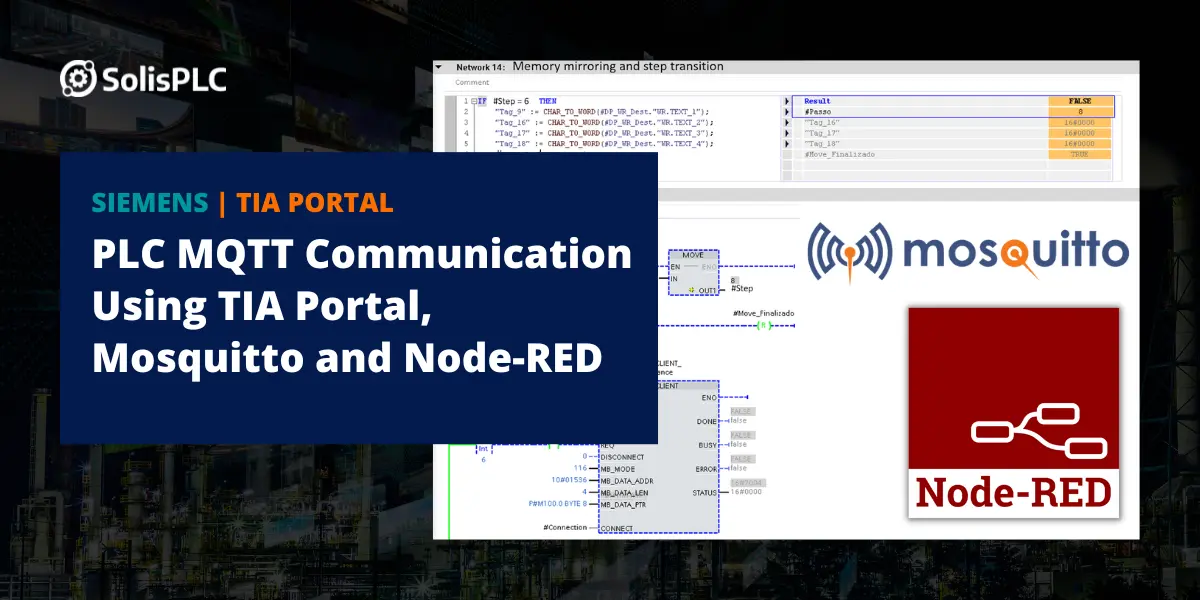Expand the Result row detail arrow
Screen dimensions: 1200x600
(x=786, y=100)
